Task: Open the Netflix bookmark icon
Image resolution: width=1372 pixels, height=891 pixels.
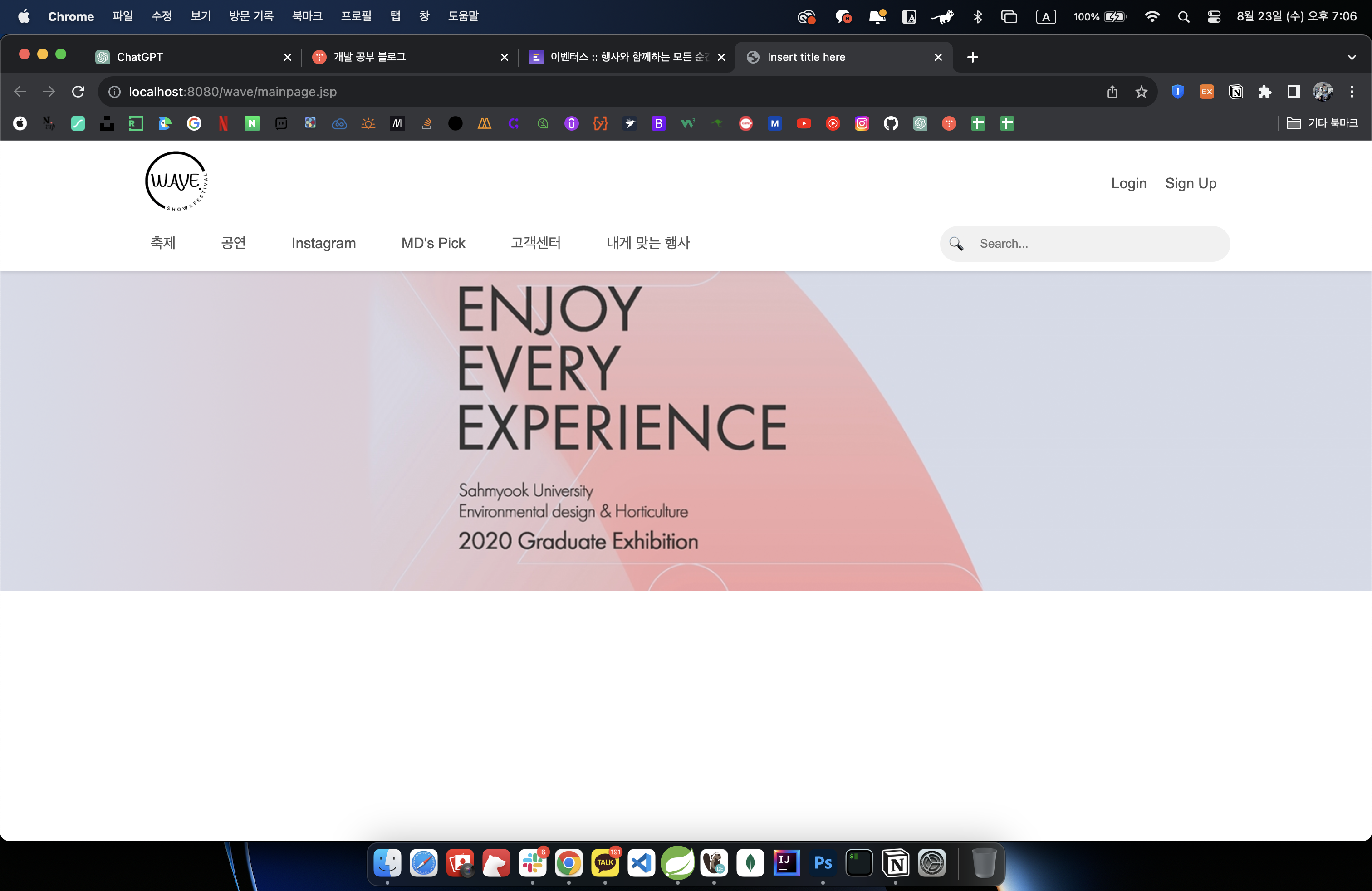Action: (223, 123)
